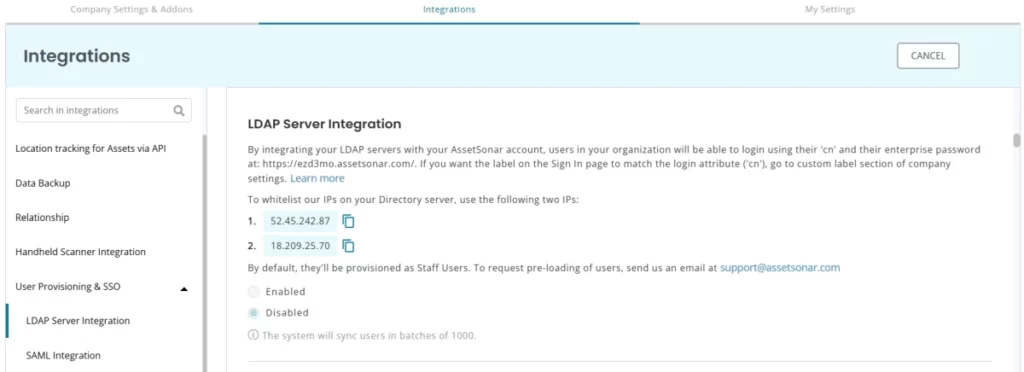Switch to Company Settings & Addons tab
Screen dimensions: 1024x372
131,10
